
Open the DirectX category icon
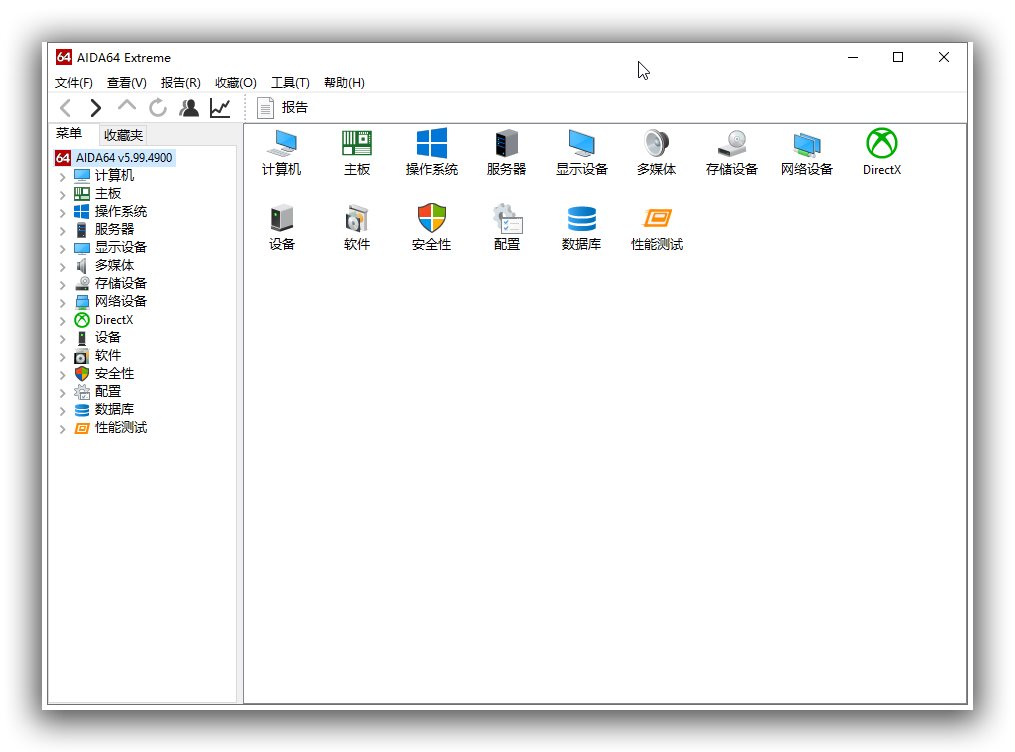tap(881, 150)
